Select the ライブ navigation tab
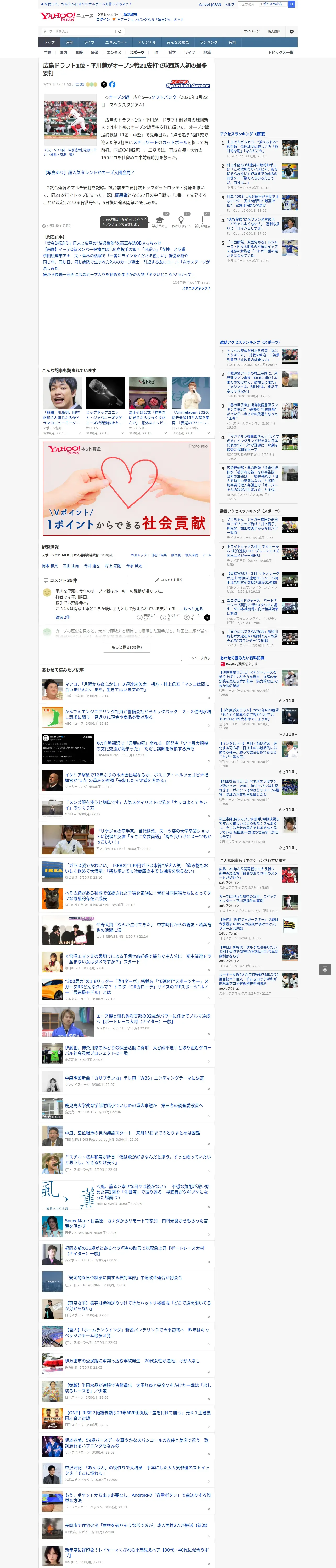Screen dimensions: 336x1568 coord(89,43)
